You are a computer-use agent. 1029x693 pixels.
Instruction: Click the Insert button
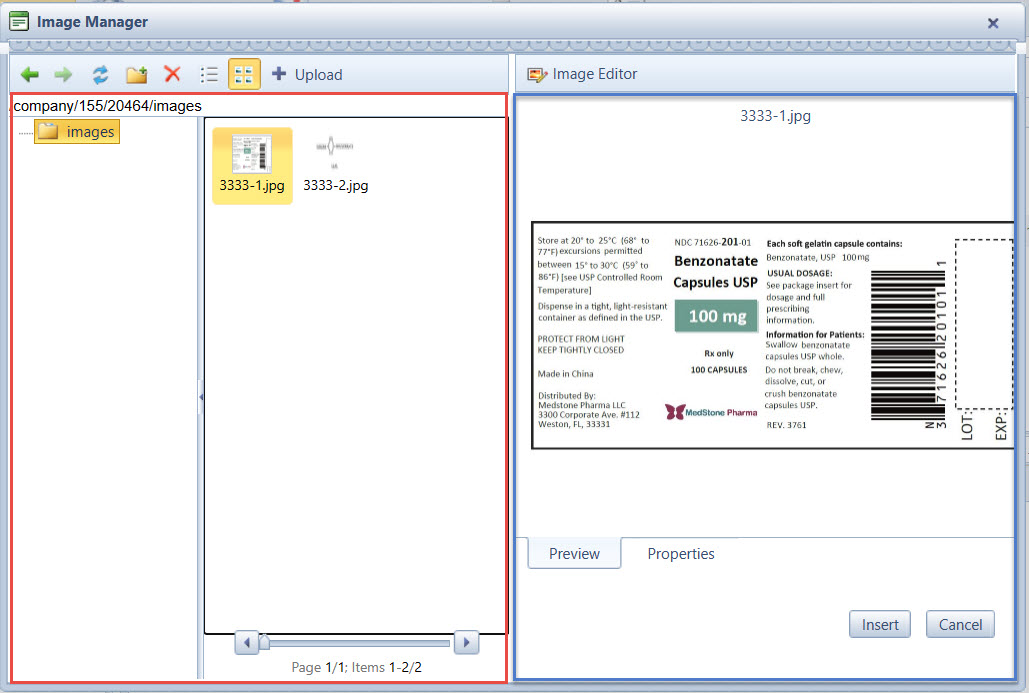click(x=879, y=625)
